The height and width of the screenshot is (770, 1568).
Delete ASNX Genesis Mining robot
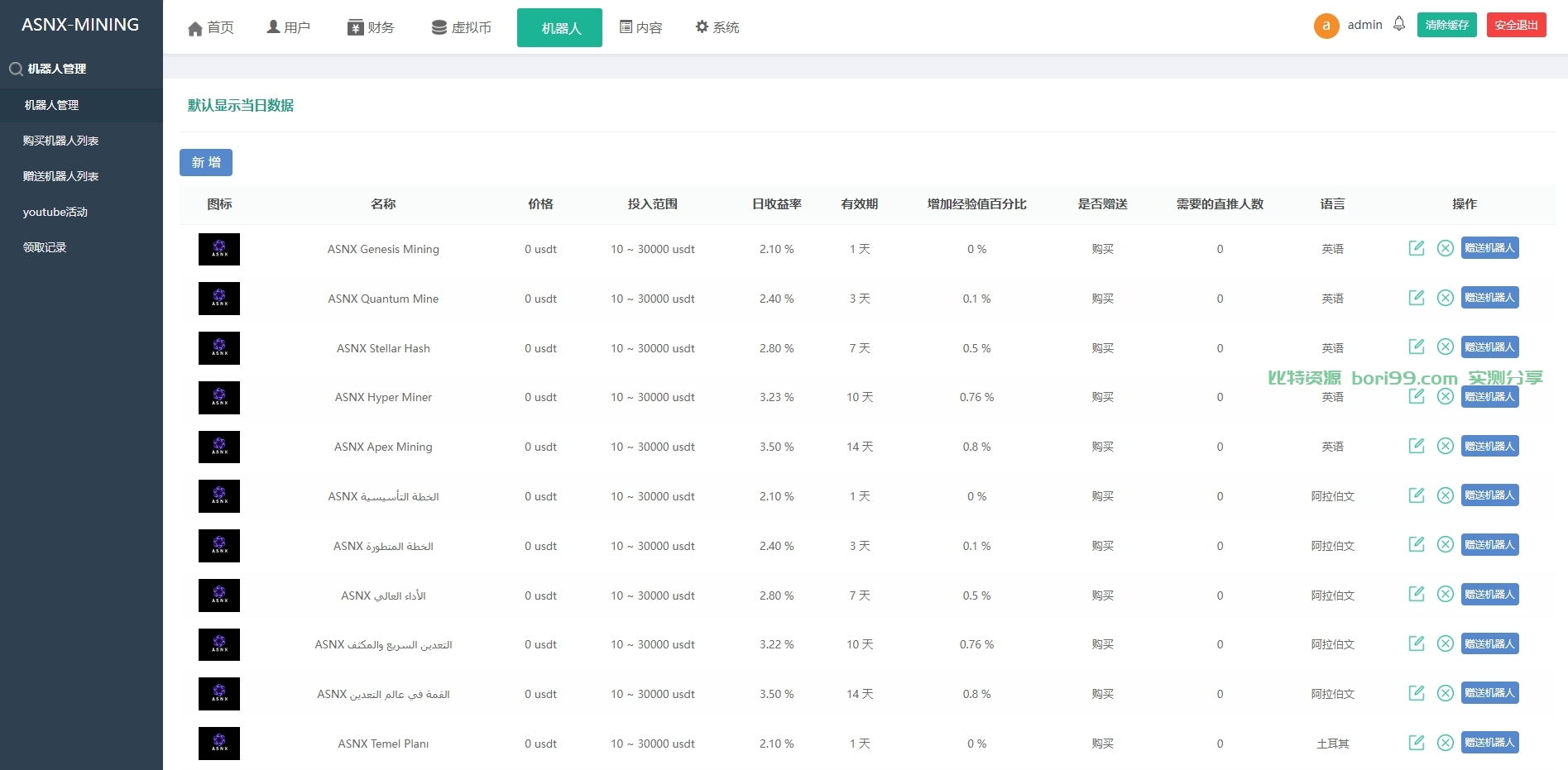1446,248
